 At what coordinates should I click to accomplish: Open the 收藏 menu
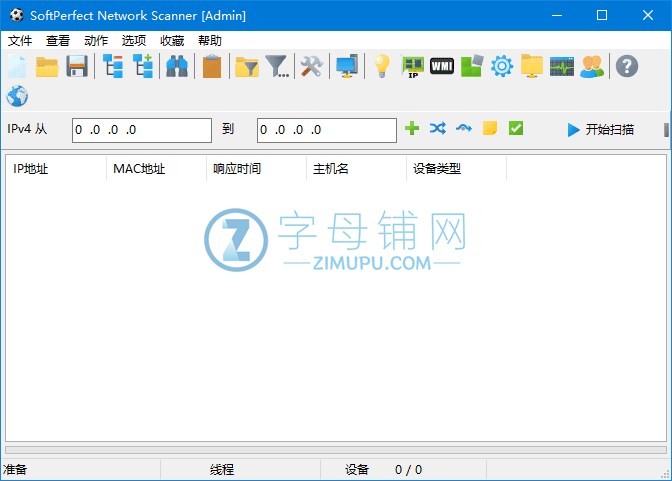(x=172, y=41)
